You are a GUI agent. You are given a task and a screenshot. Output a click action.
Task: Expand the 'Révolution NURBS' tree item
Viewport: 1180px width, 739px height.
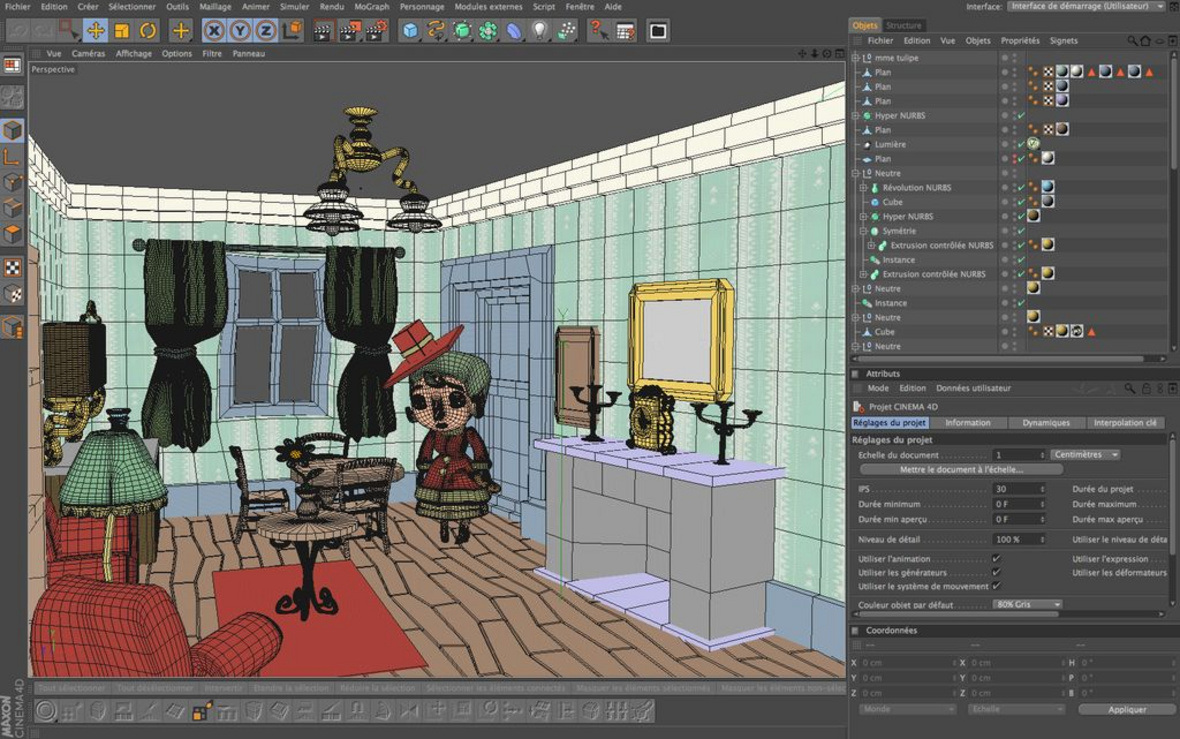pyautogui.click(x=862, y=188)
